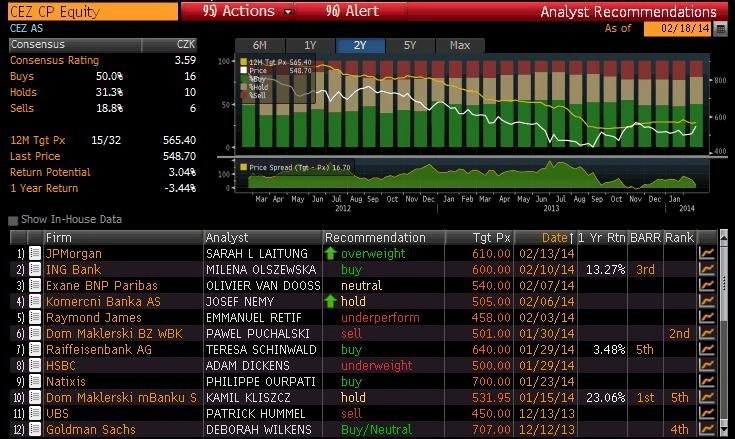Open ING Bank row document icon

(35, 269)
